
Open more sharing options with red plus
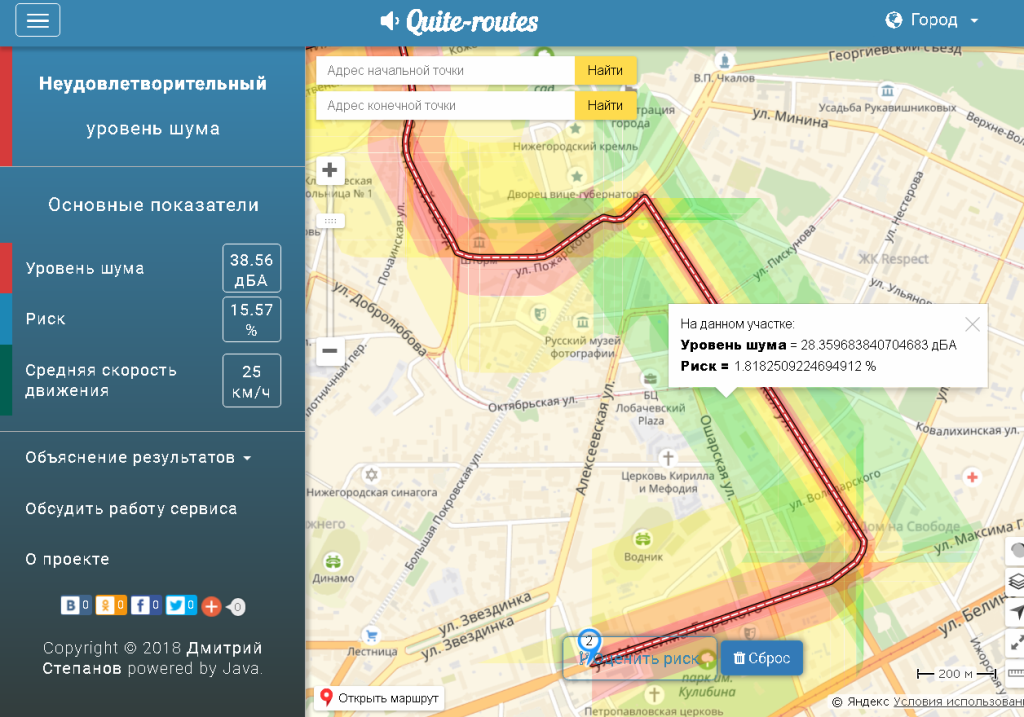point(211,606)
